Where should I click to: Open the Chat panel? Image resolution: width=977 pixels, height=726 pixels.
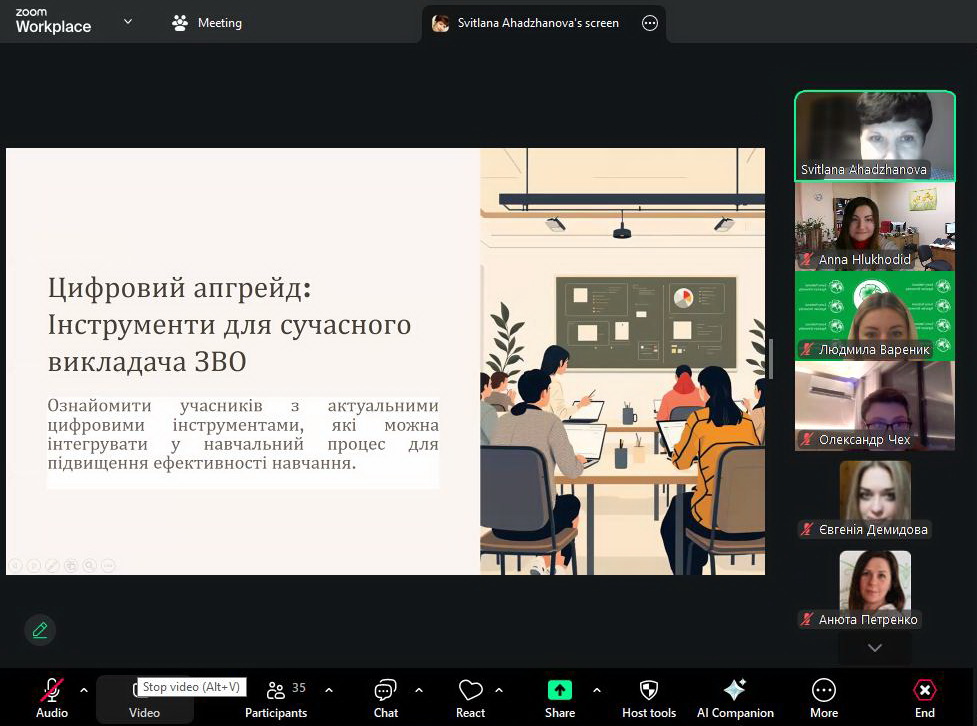pyautogui.click(x=385, y=697)
